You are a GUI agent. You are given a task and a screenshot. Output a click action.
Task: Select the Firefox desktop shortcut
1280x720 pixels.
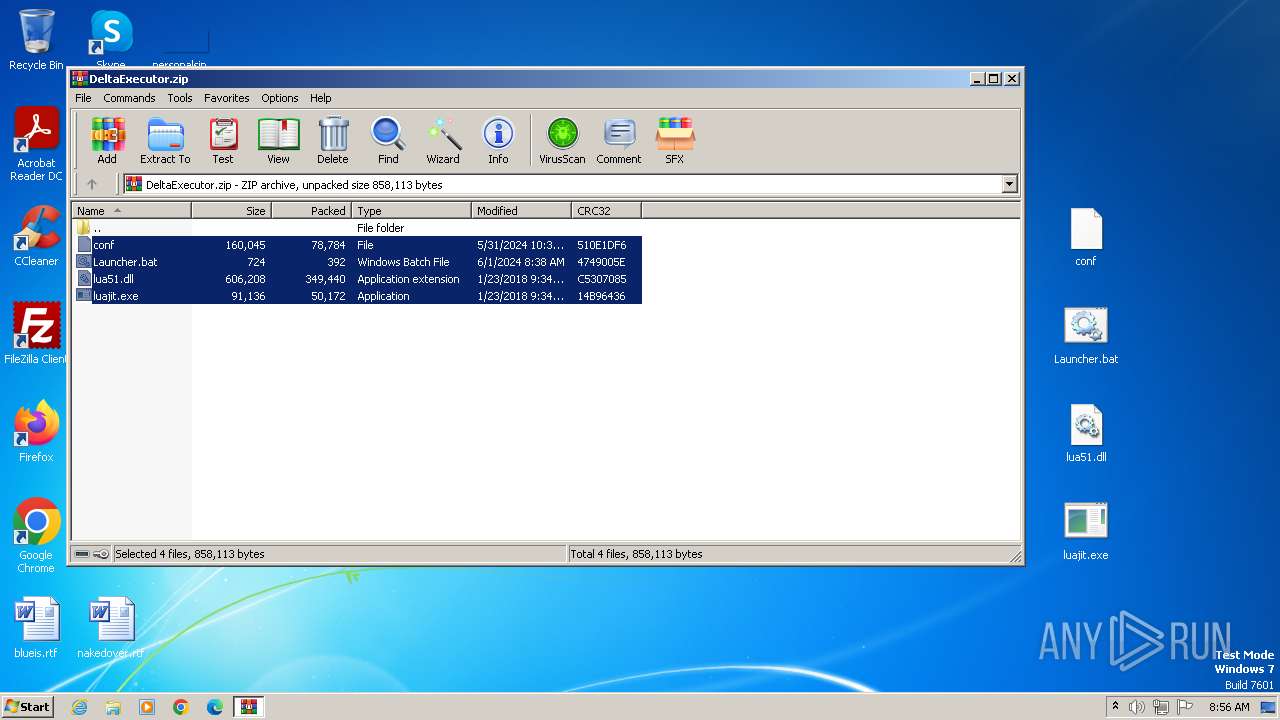tap(36, 432)
